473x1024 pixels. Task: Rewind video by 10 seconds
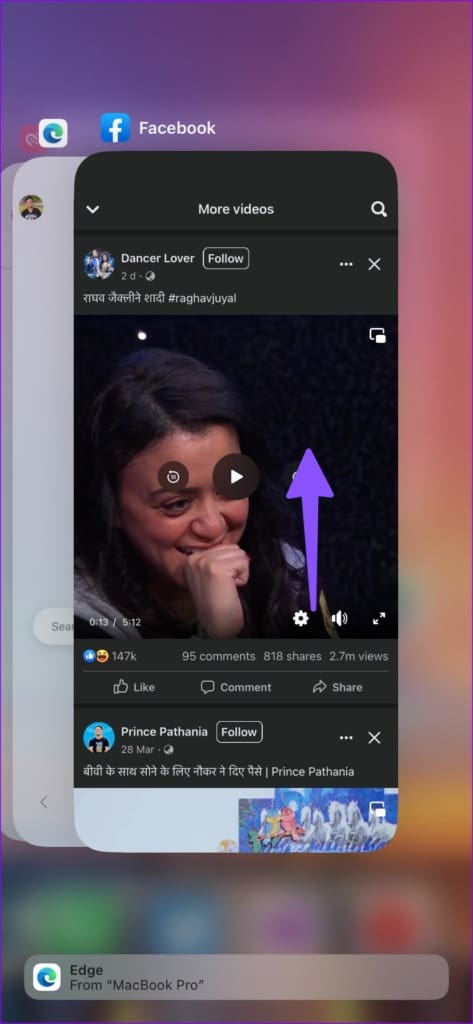173,477
